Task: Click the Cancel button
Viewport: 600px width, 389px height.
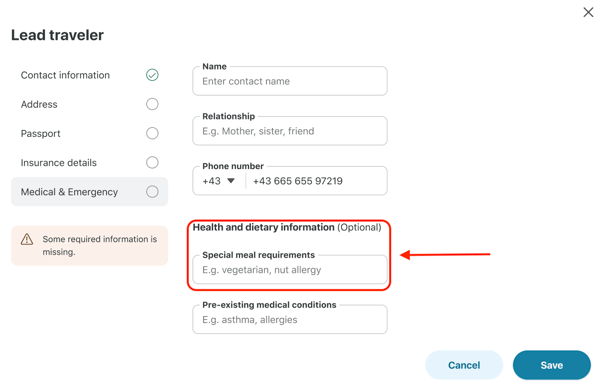Action: 464,365
